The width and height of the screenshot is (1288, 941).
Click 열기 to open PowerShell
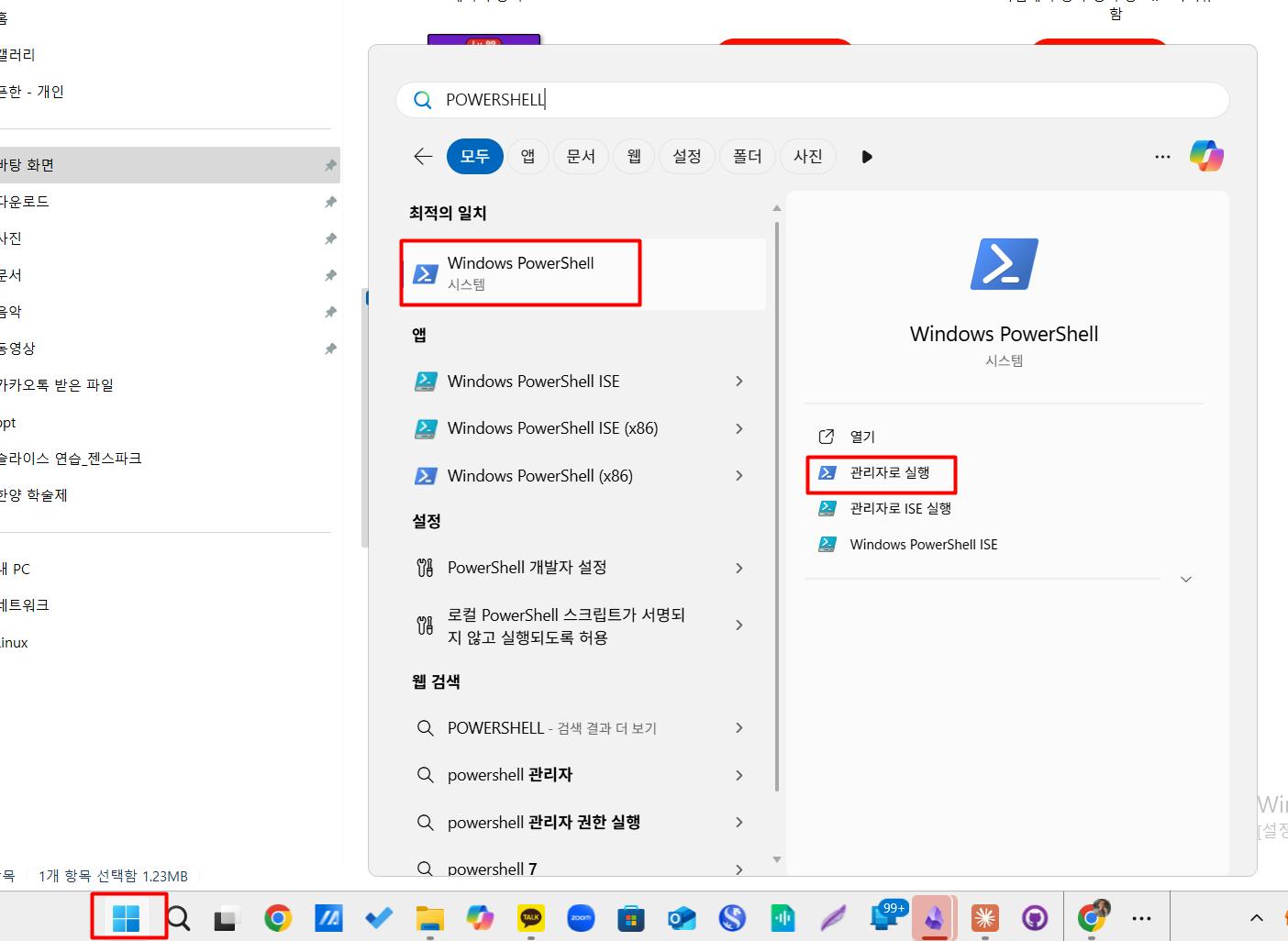tap(862, 437)
